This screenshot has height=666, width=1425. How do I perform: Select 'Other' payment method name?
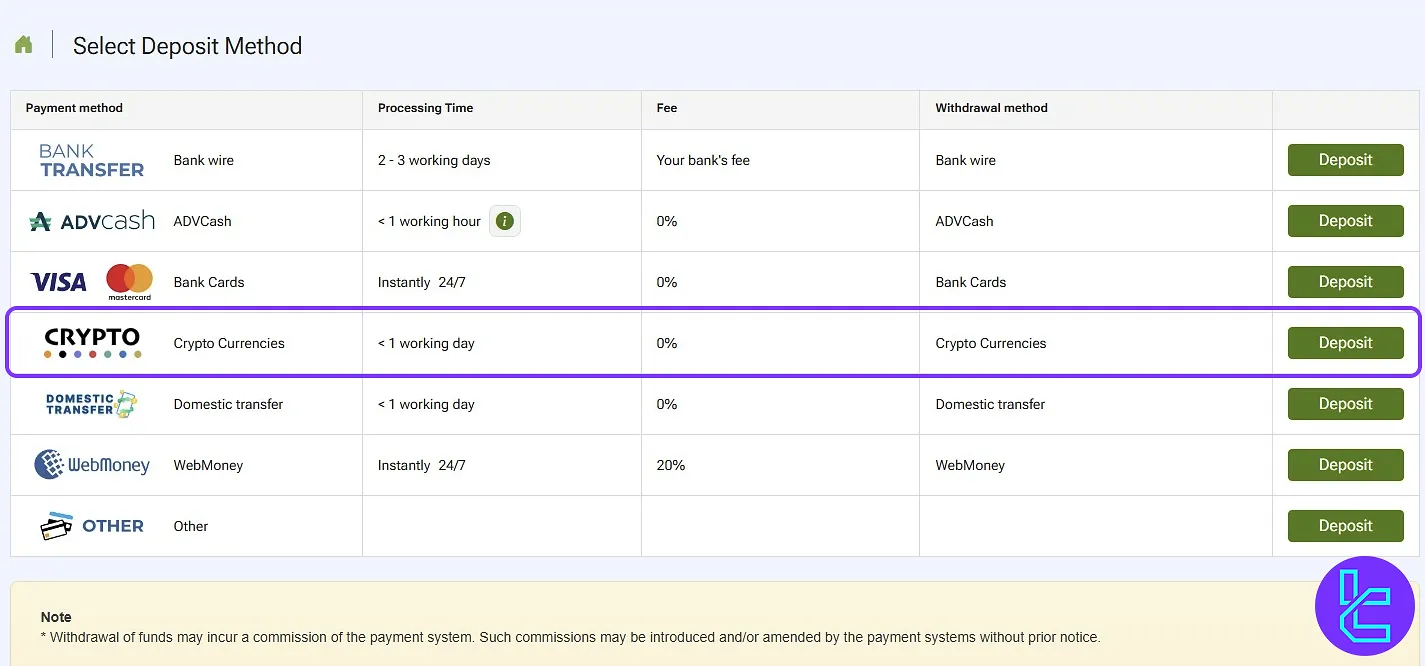click(x=191, y=526)
